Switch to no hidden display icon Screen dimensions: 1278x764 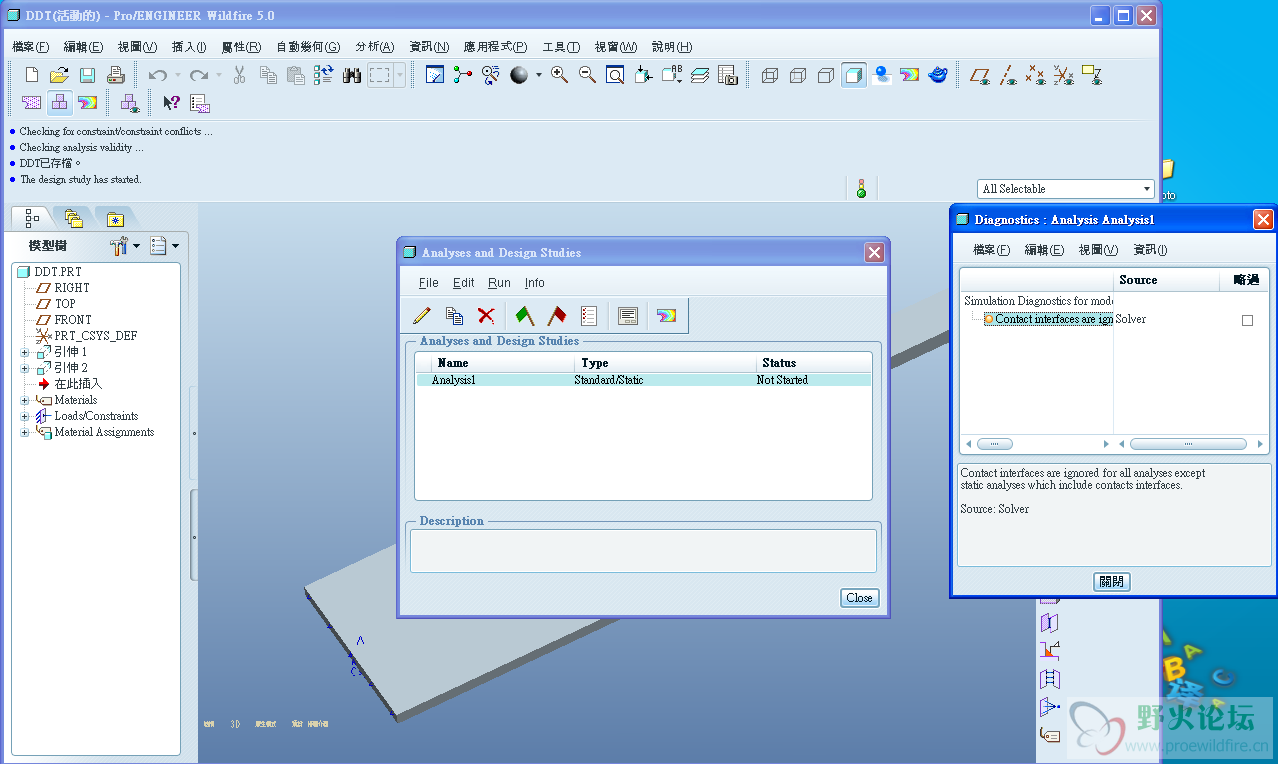[825, 75]
